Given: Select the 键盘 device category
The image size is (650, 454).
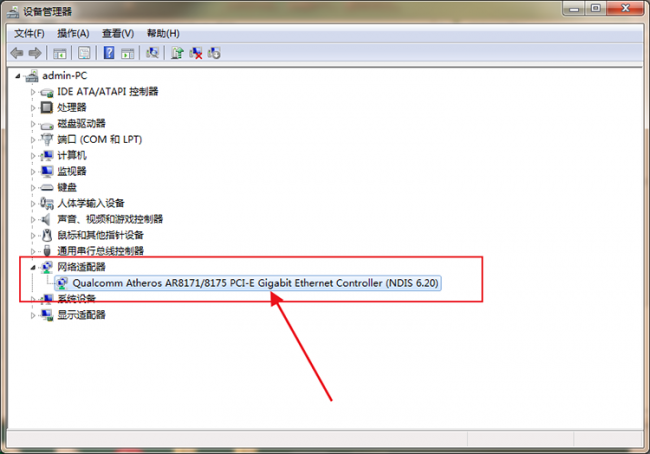Looking at the screenshot, I should 67,187.
